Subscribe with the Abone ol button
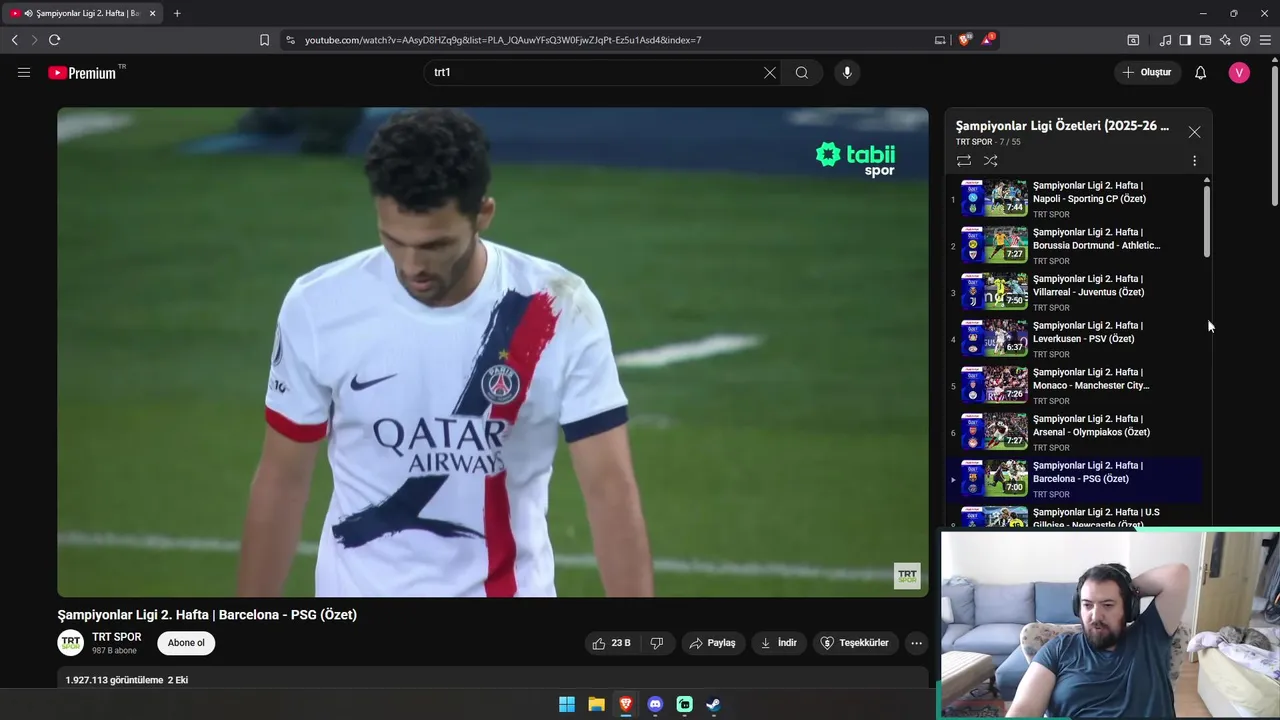 point(186,643)
